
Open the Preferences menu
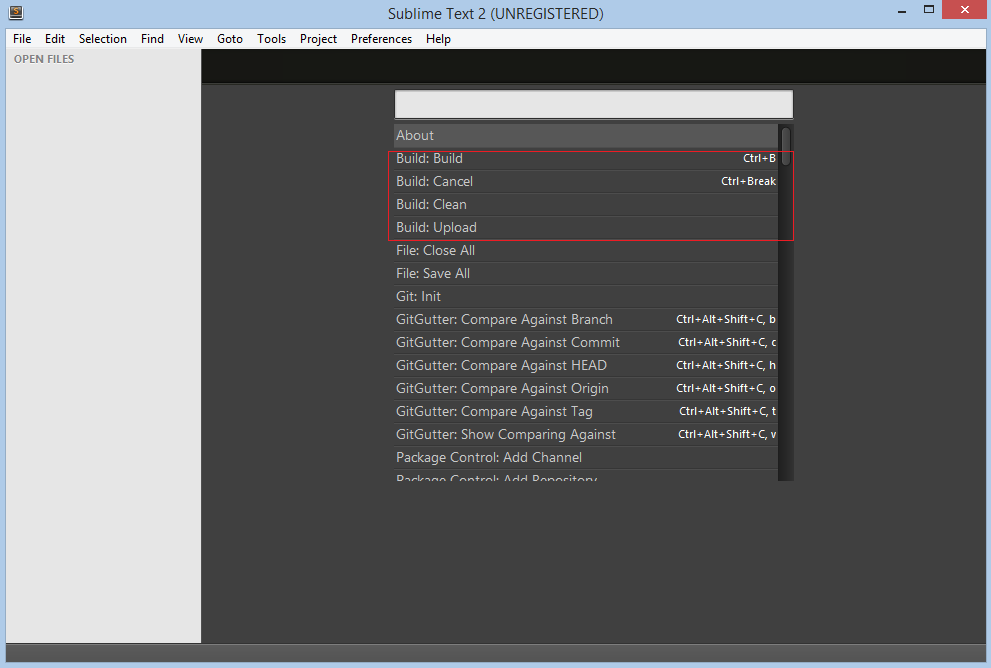381,39
